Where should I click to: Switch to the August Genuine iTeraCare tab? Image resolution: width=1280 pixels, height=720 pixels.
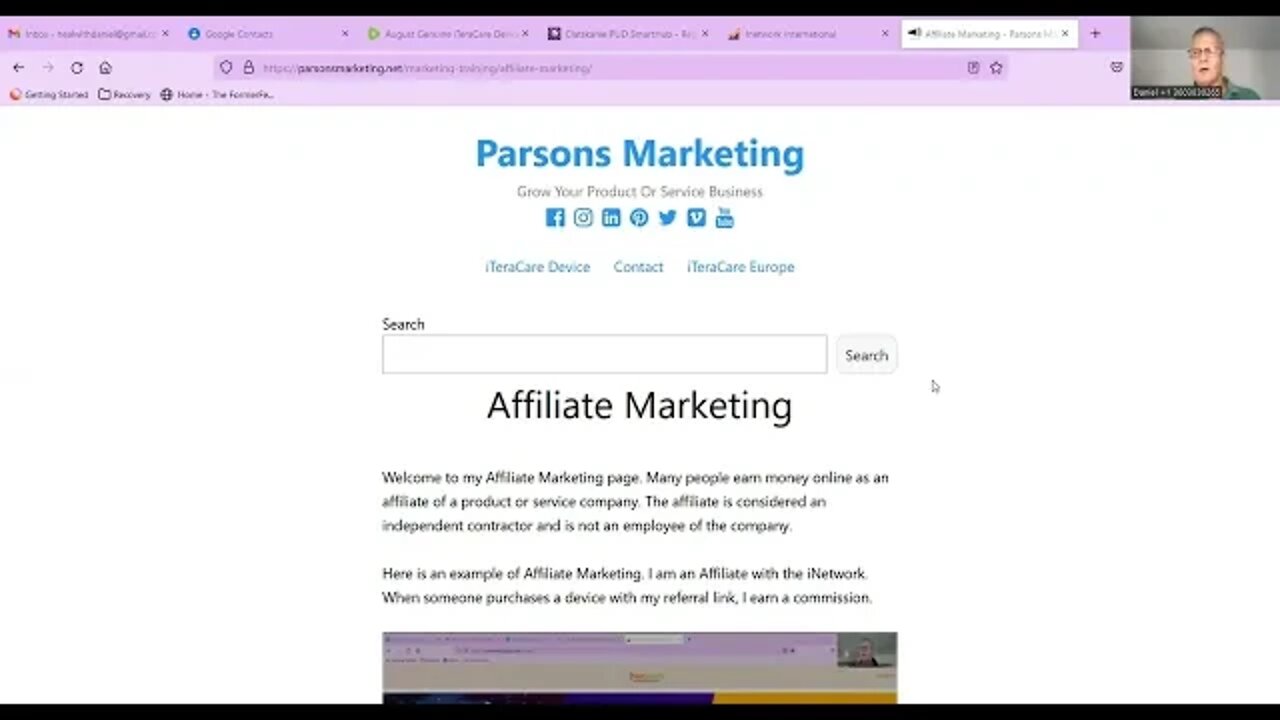click(x=445, y=34)
